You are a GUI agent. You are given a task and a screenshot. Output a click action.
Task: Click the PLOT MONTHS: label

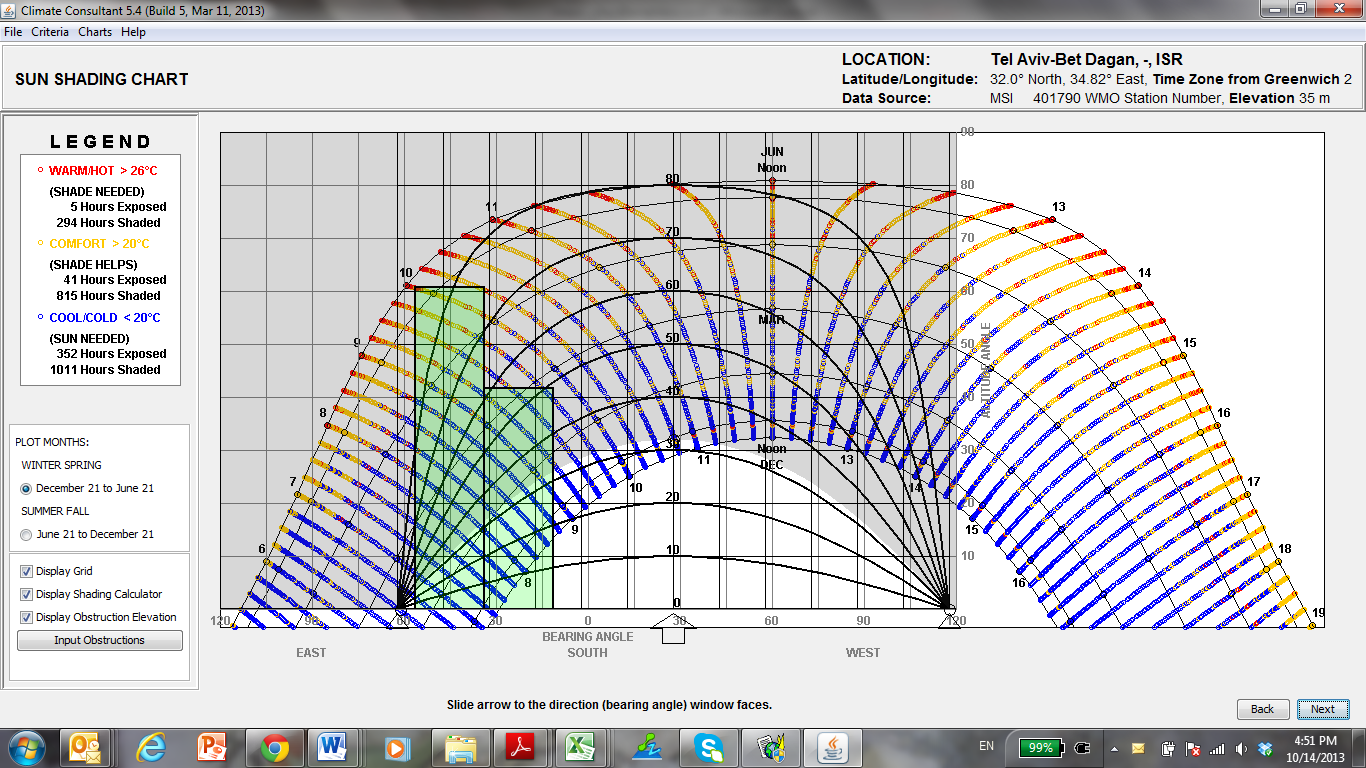(52, 442)
